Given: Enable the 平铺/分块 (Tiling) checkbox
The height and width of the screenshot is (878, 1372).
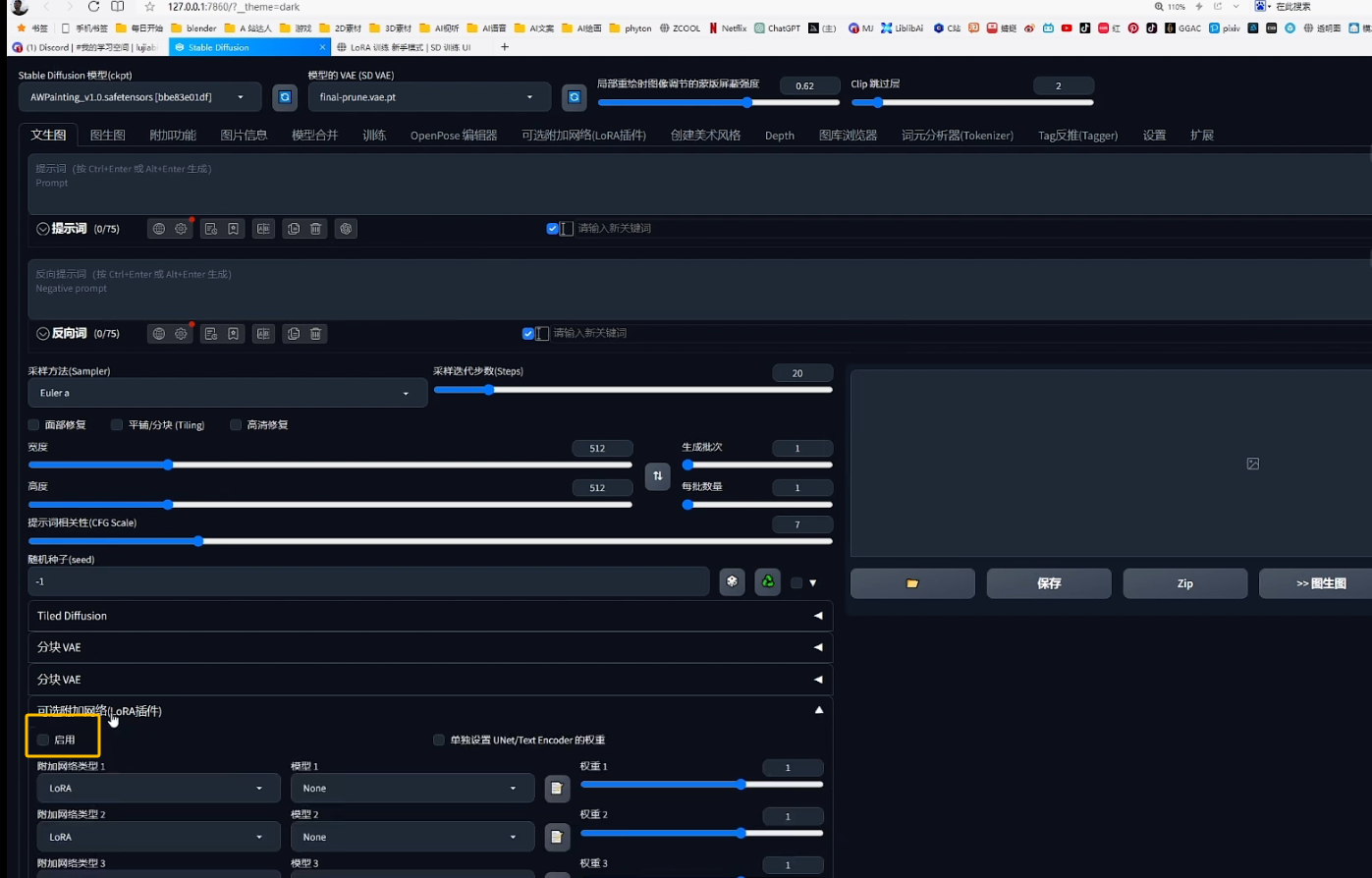Looking at the screenshot, I should coord(117,425).
